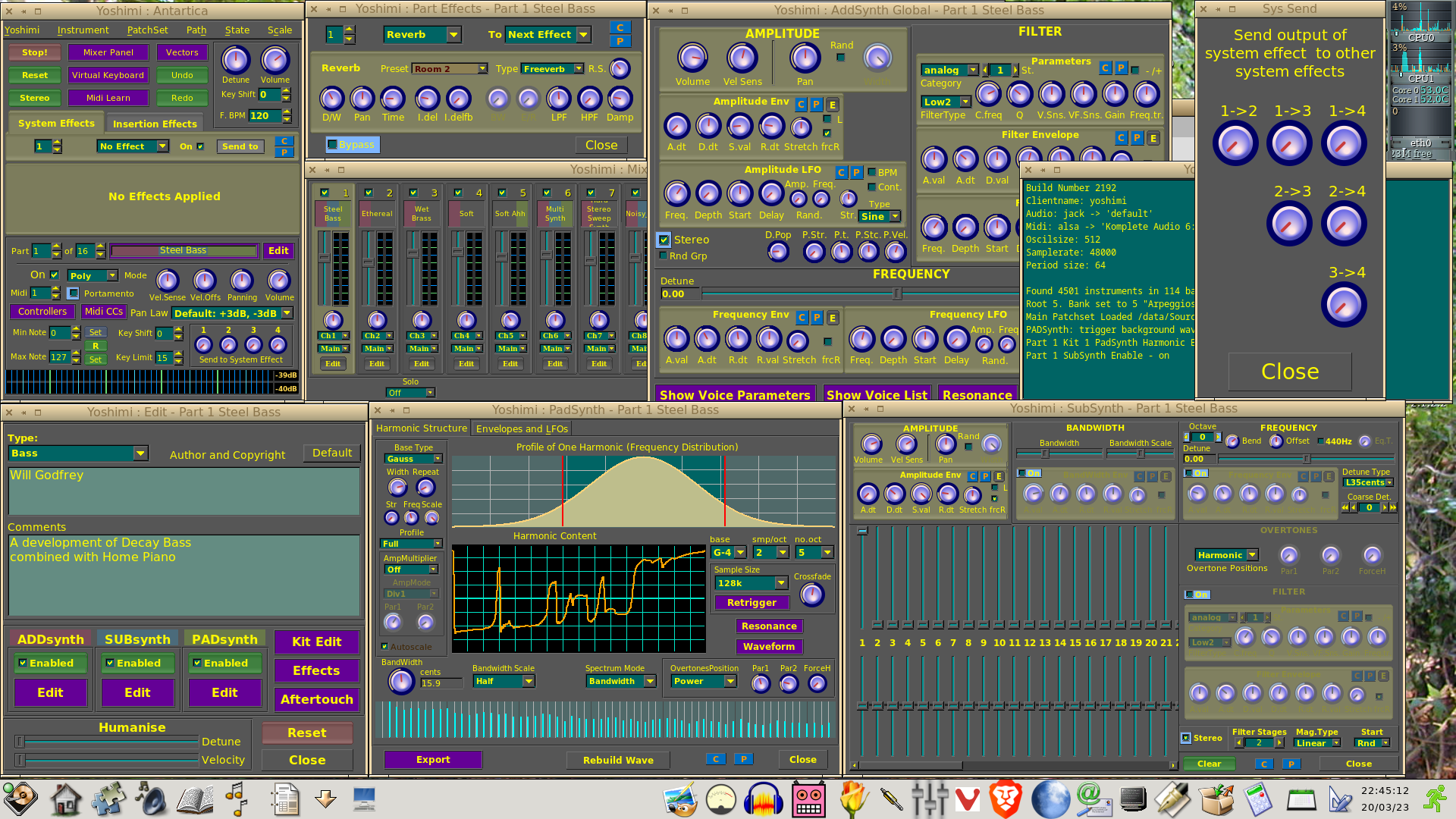Open the home folder icon in taskbar
Image resolution: width=1456 pixels, height=819 pixels.
66,799
